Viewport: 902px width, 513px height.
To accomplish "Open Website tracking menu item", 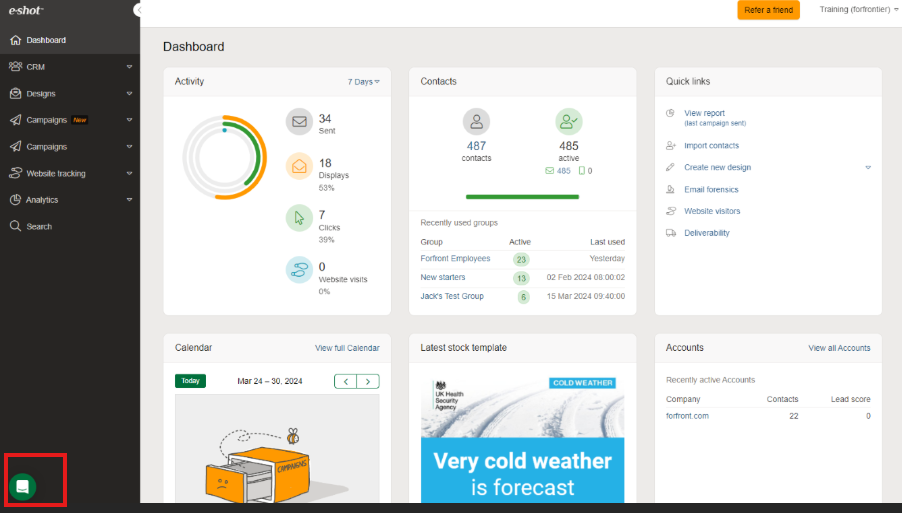I will click(x=56, y=173).
